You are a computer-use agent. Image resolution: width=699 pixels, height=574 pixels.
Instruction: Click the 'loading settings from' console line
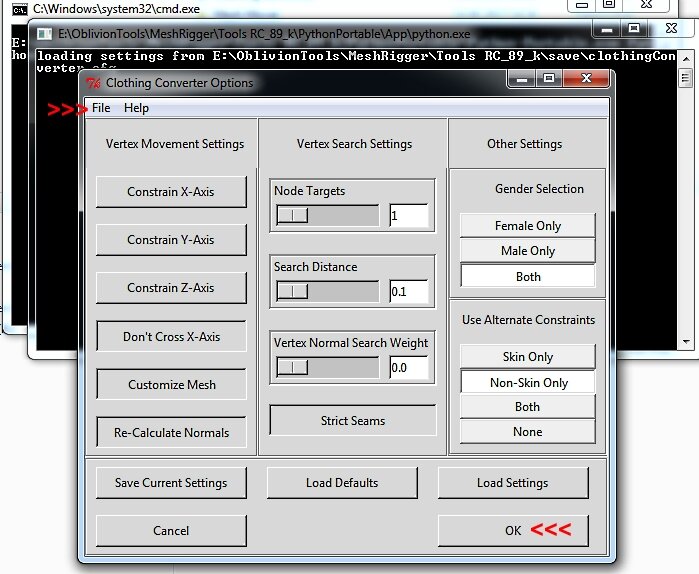pyautogui.click(x=356, y=56)
